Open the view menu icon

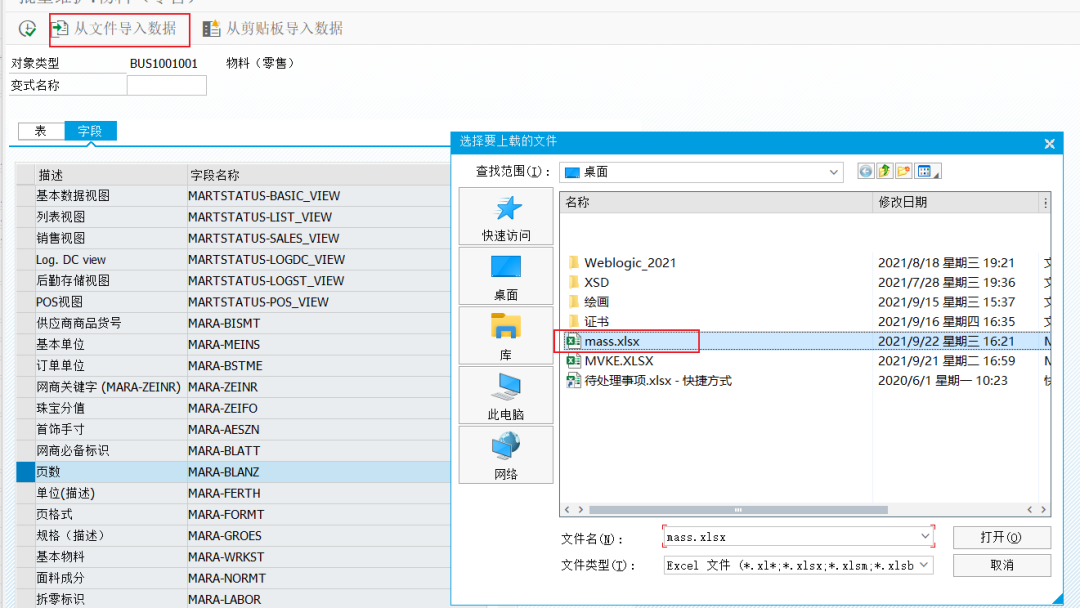coord(927,171)
